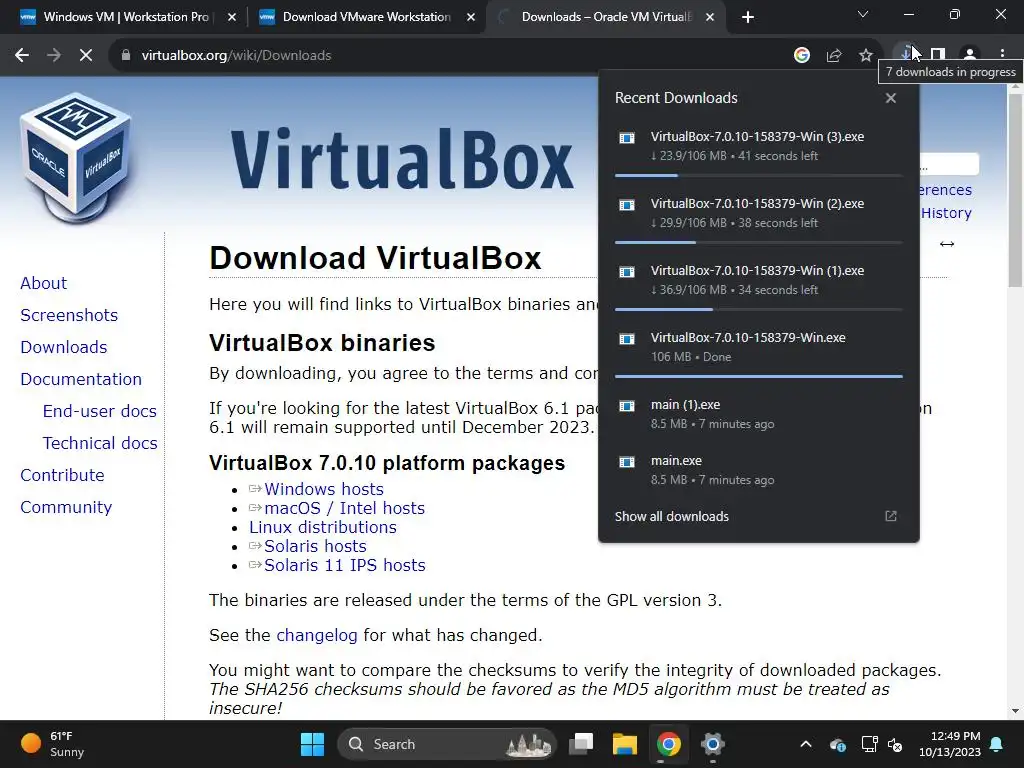Image resolution: width=1024 pixels, height=768 pixels.
Task: Open downloads page via external-link icon
Action: click(891, 516)
